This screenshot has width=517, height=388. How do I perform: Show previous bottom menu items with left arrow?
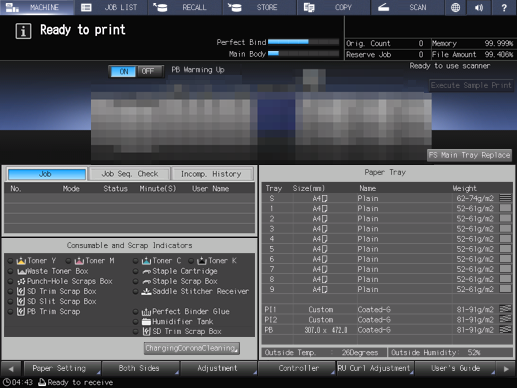[11, 369]
